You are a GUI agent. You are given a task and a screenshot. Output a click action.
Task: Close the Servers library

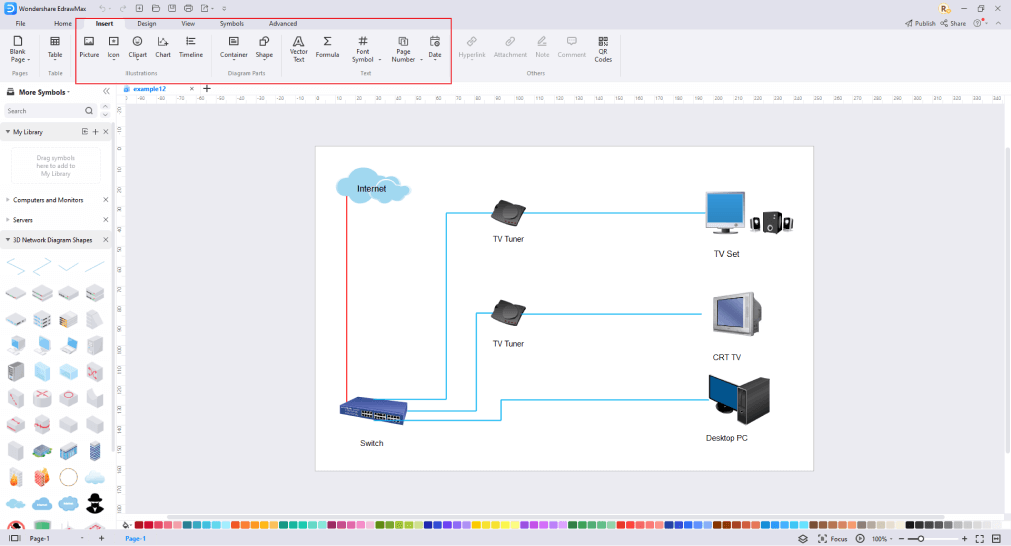(106, 220)
